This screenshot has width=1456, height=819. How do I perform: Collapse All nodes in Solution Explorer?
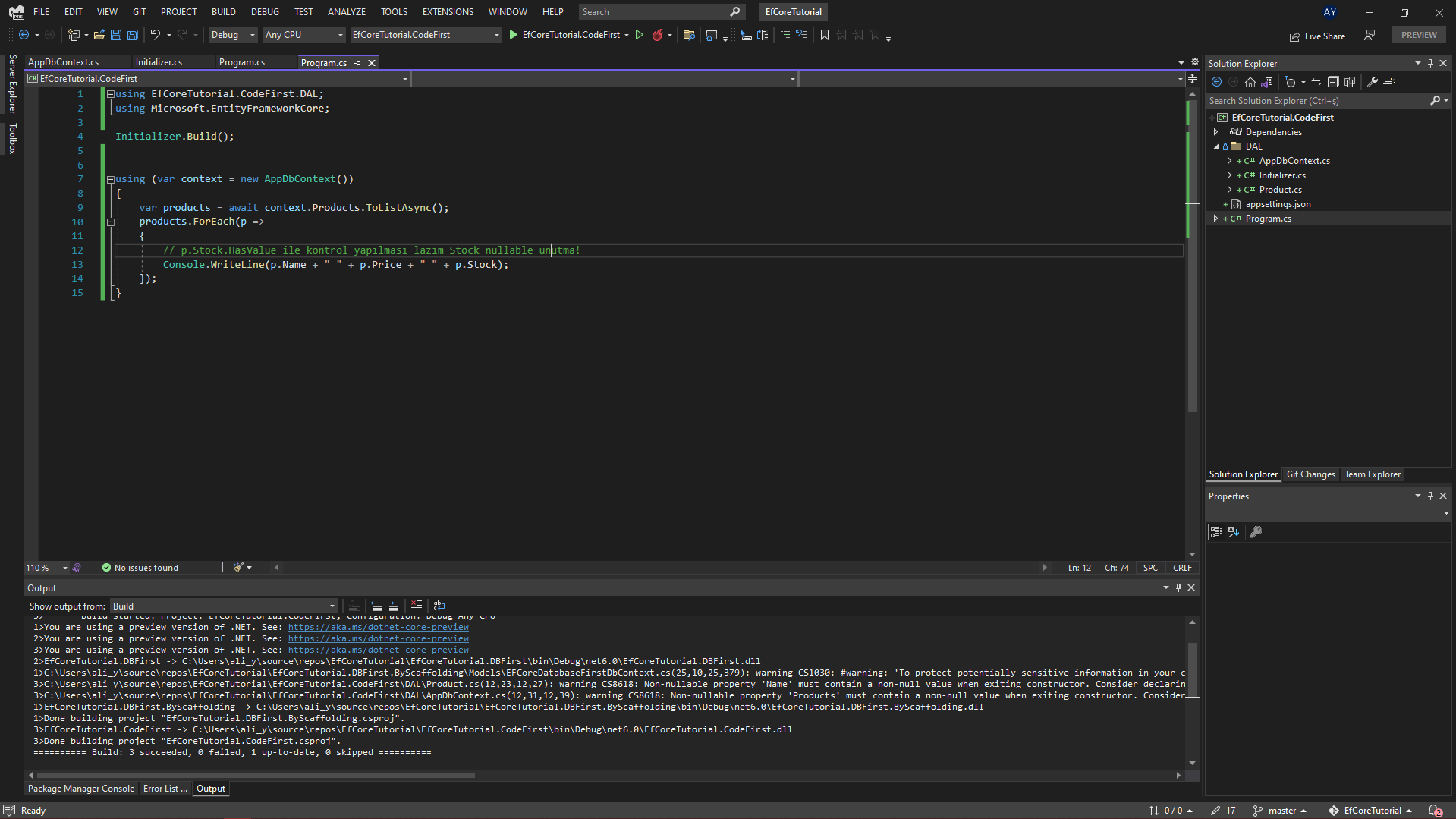pyautogui.click(x=1333, y=82)
